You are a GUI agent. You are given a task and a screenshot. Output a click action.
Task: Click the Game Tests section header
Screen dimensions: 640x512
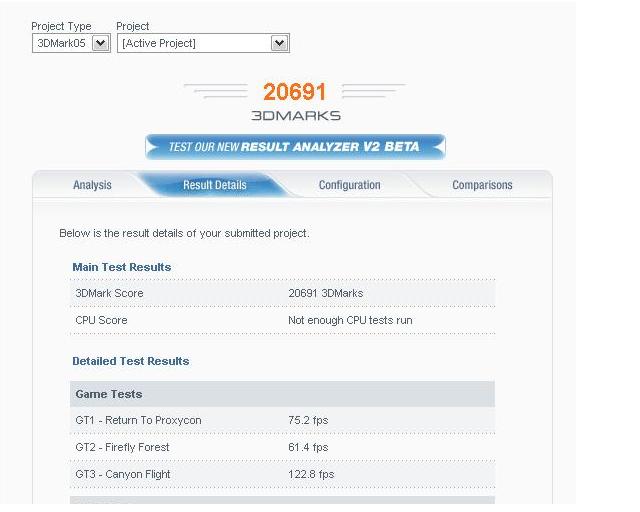(x=282, y=394)
